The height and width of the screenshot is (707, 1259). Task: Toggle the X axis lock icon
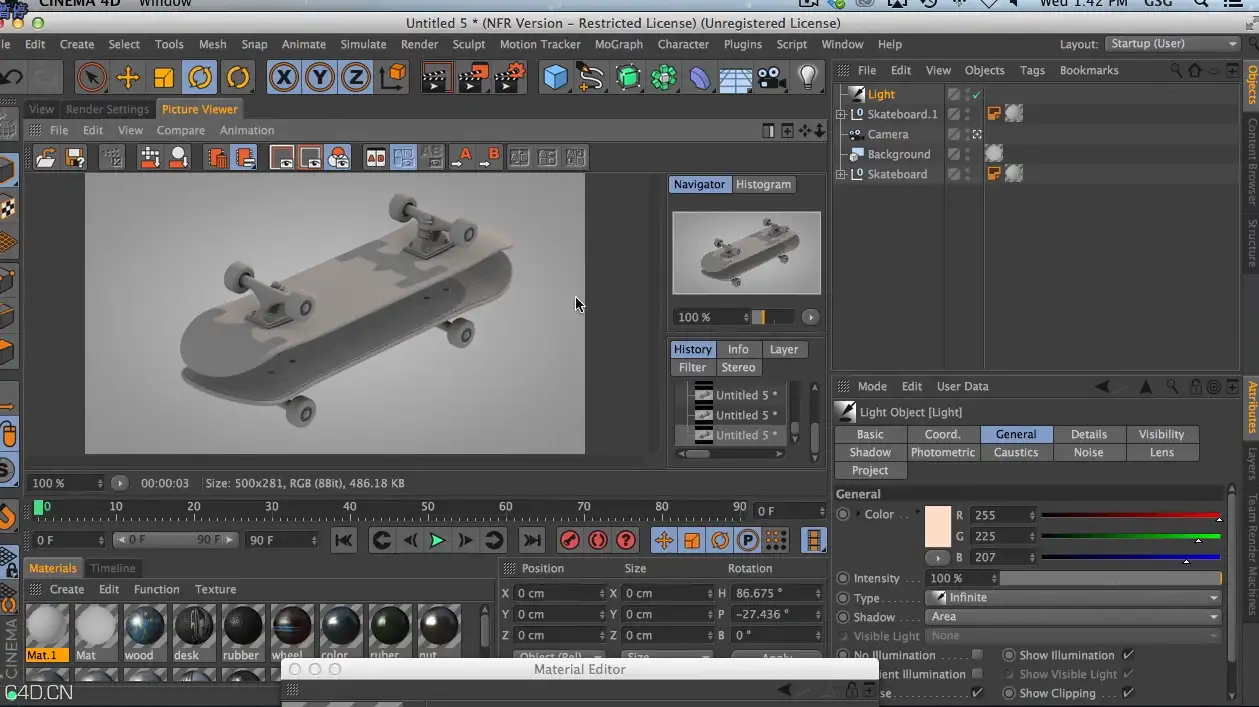point(284,77)
